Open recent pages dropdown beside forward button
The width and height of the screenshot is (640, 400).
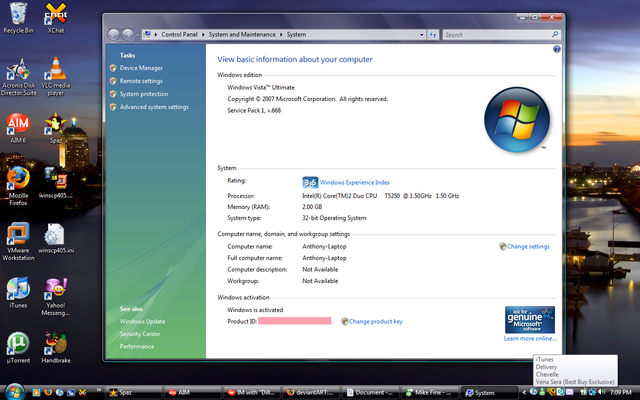click(x=137, y=35)
